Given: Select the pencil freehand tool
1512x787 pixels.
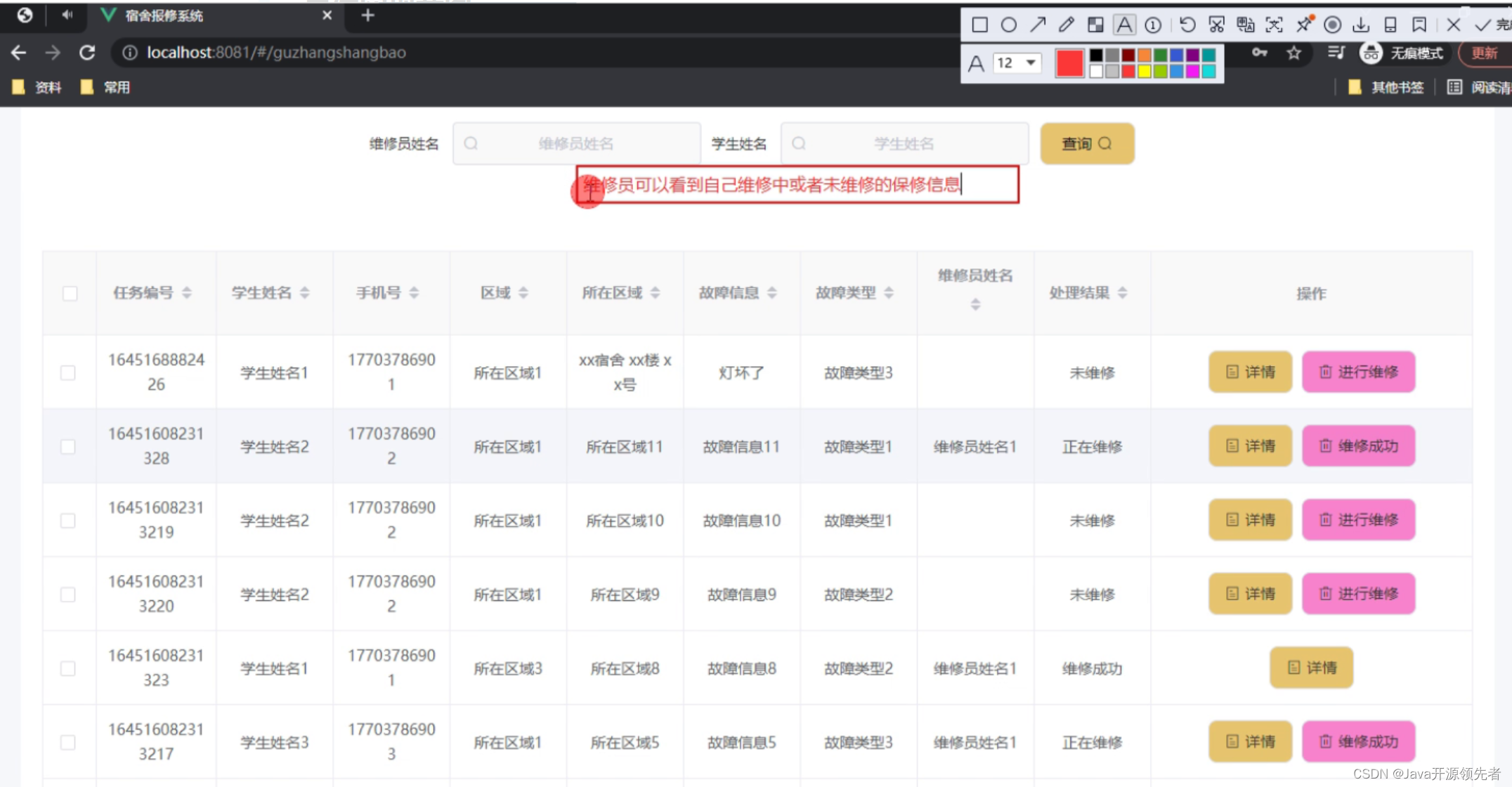Looking at the screenshot, I should pos(1067,25).
